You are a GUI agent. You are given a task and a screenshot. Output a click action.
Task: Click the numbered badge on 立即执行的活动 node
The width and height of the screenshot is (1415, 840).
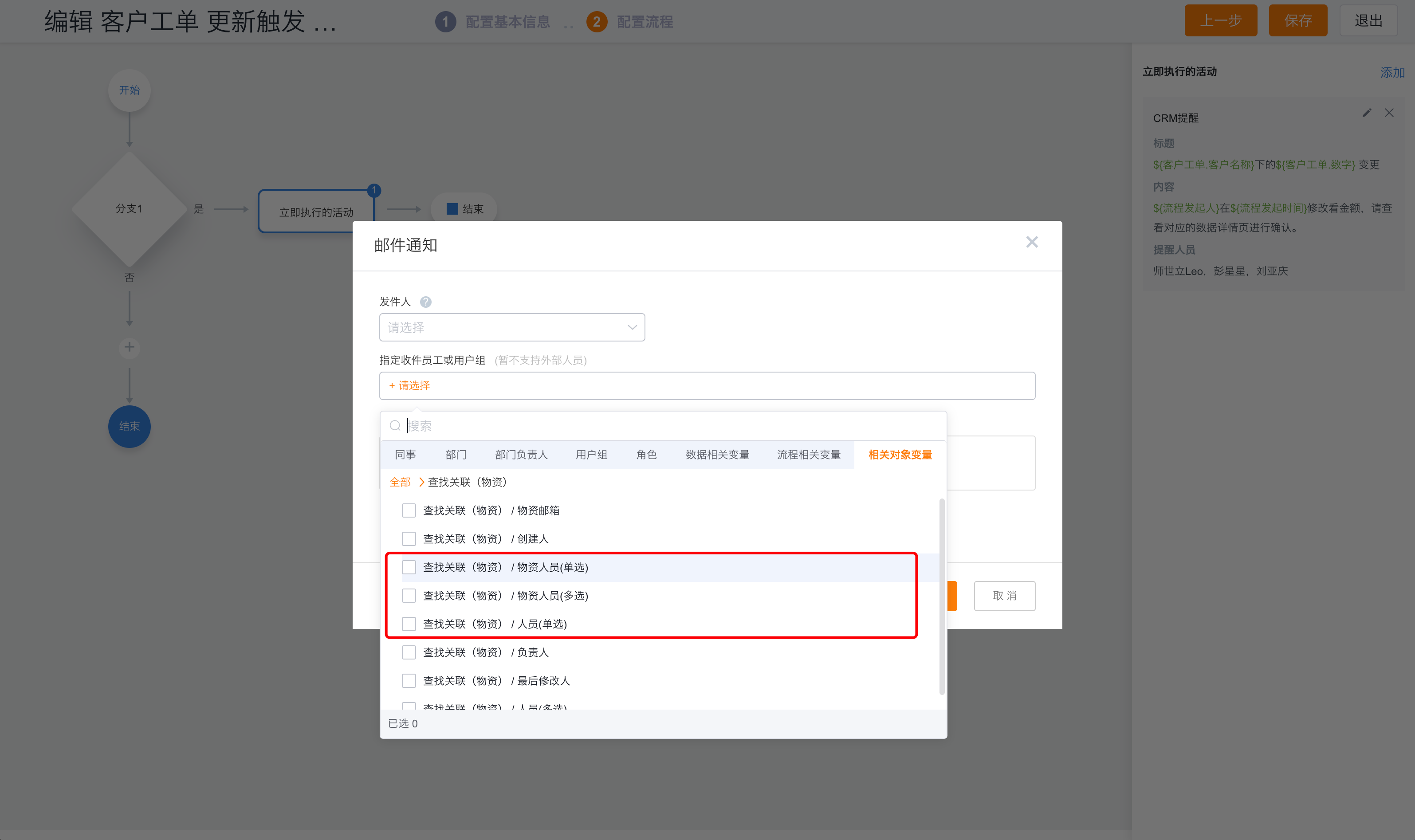374,191
